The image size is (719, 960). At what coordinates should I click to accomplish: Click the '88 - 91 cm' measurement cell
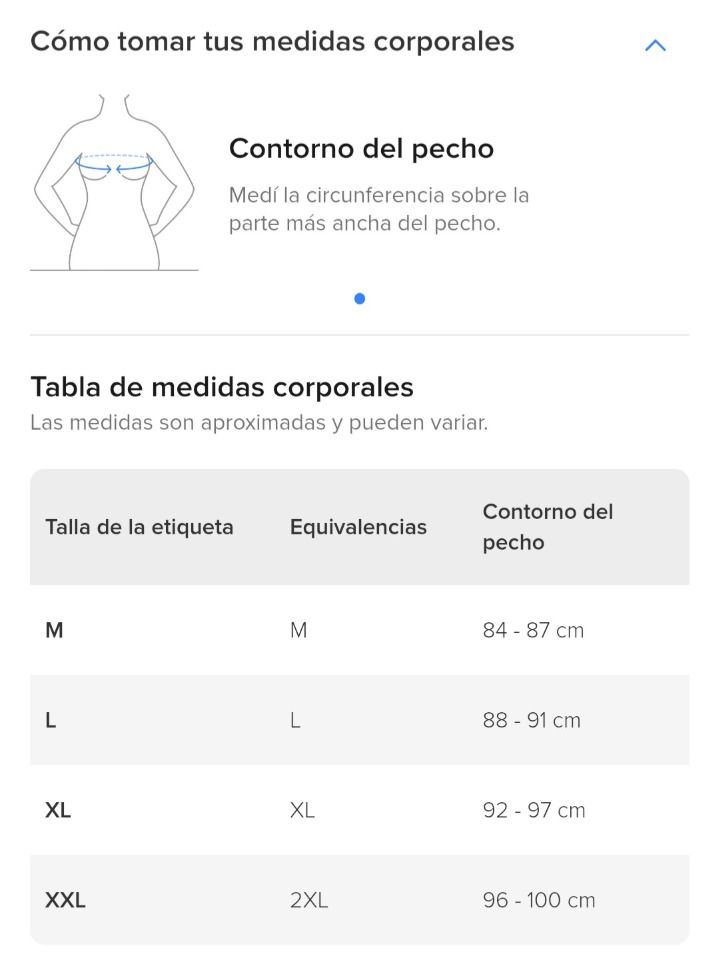click(532, 721)
